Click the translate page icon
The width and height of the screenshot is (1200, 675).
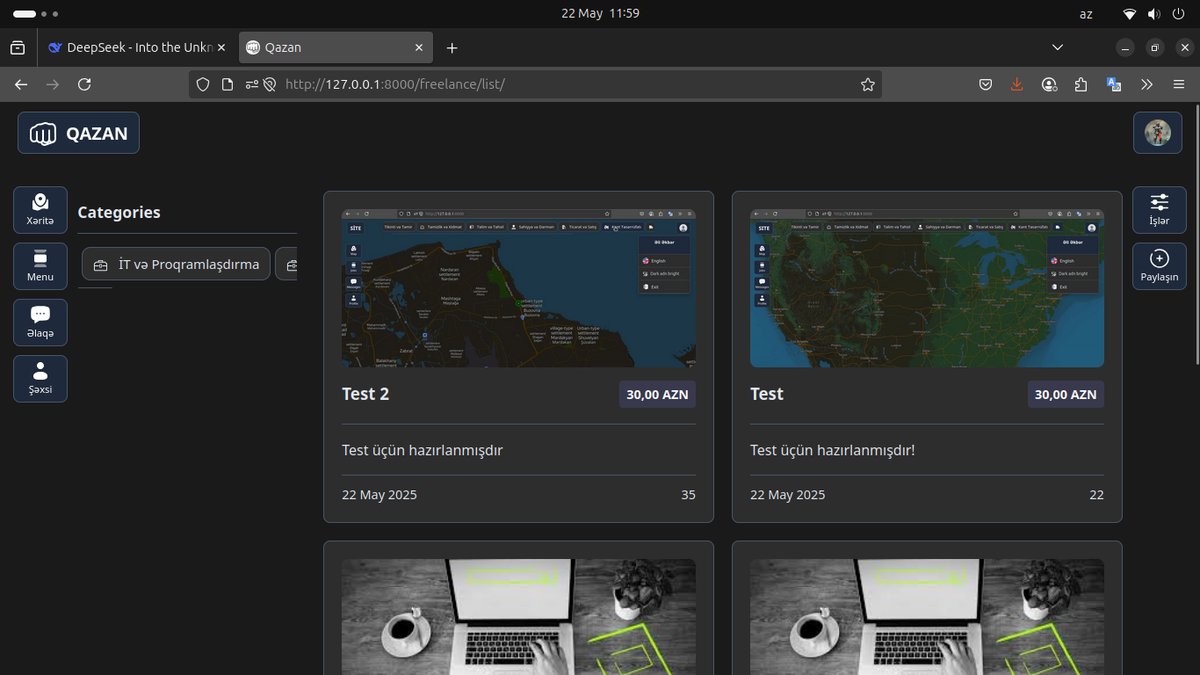1114,85
